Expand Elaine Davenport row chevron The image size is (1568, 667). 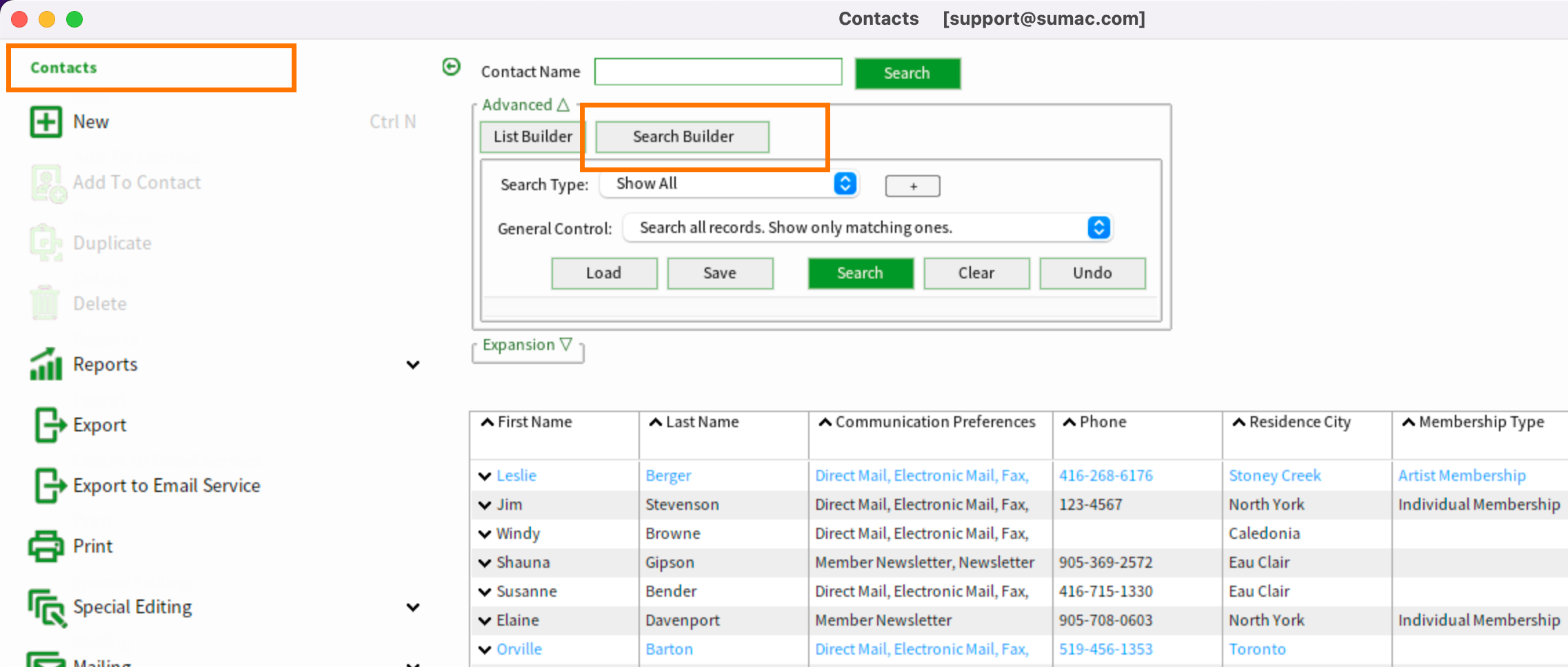pos(485,621)
